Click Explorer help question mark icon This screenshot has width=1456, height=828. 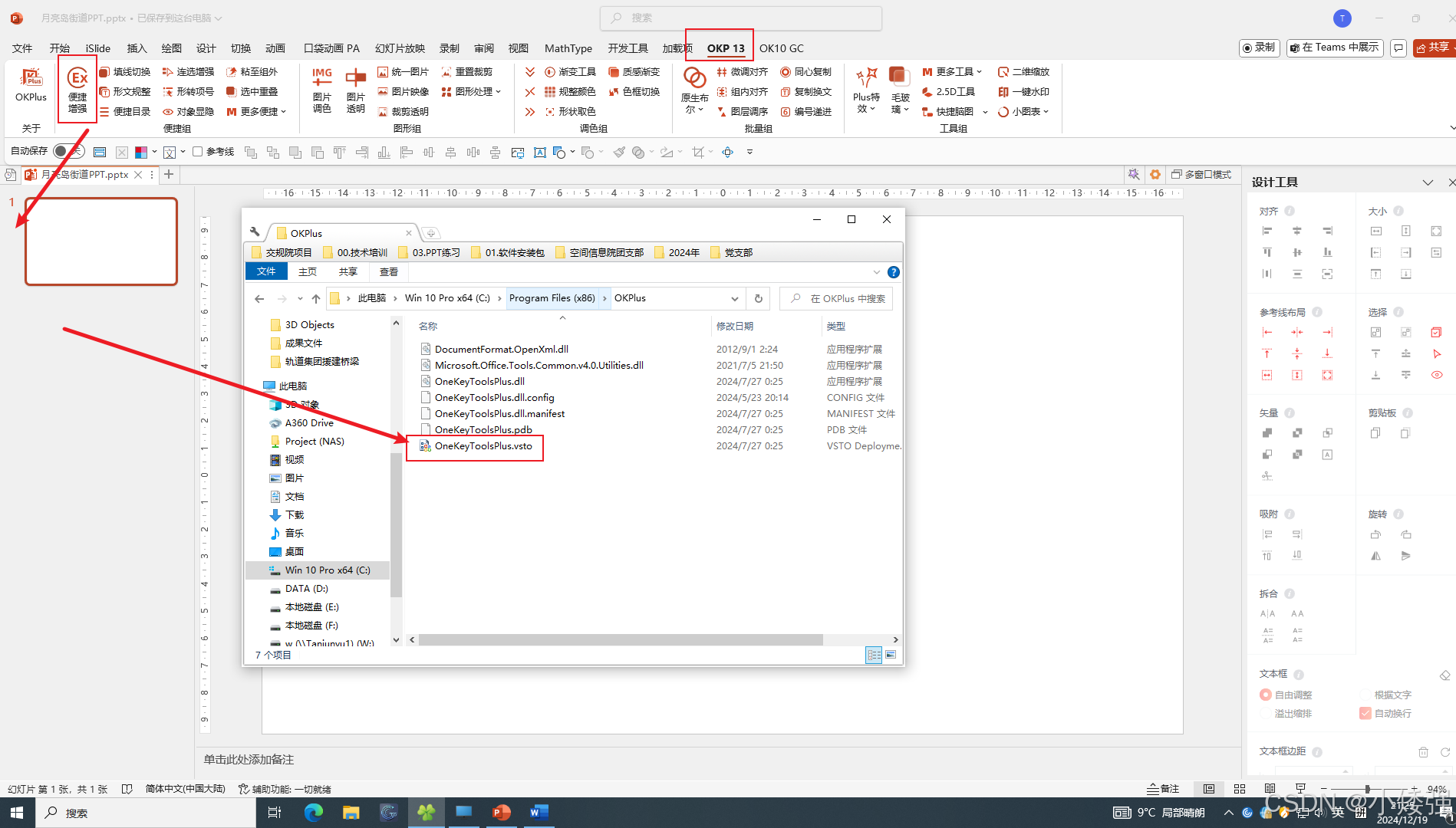pyautogui.click(x=893, y=272)
